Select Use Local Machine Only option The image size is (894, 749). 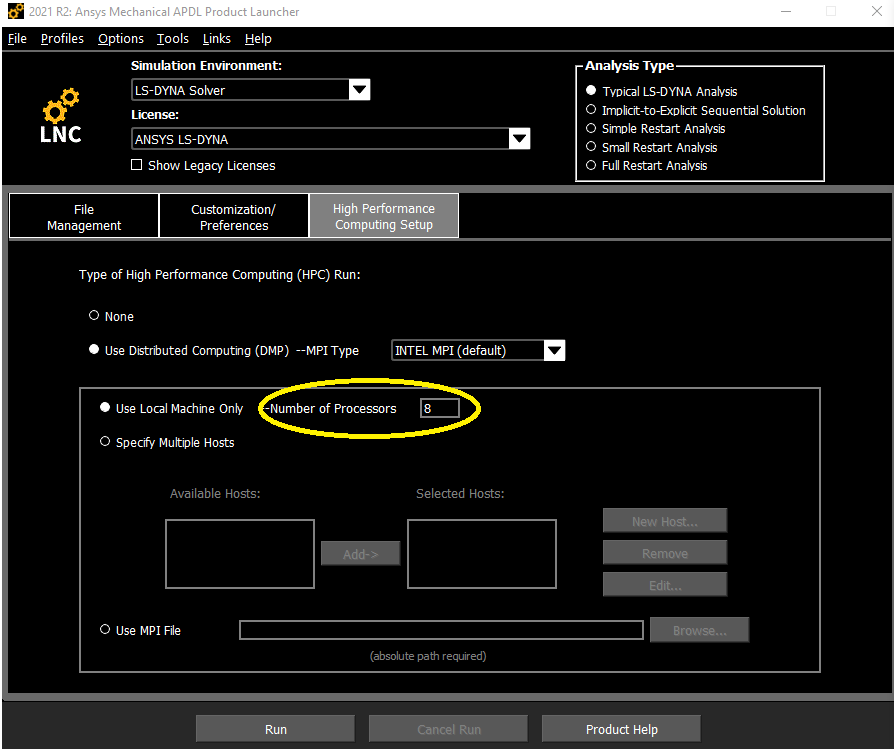click(105, 407)
